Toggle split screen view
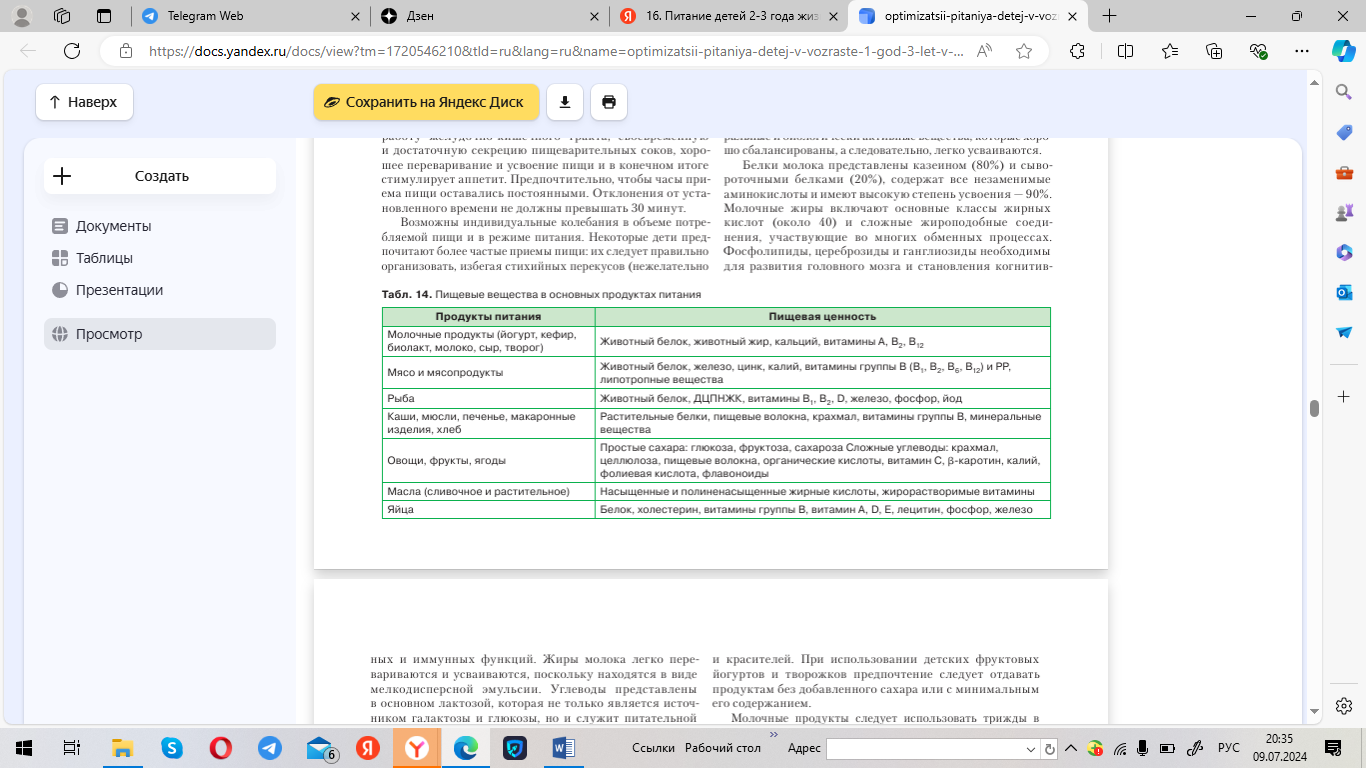This screenshot has height=768, width=1366. point(1125,51)
